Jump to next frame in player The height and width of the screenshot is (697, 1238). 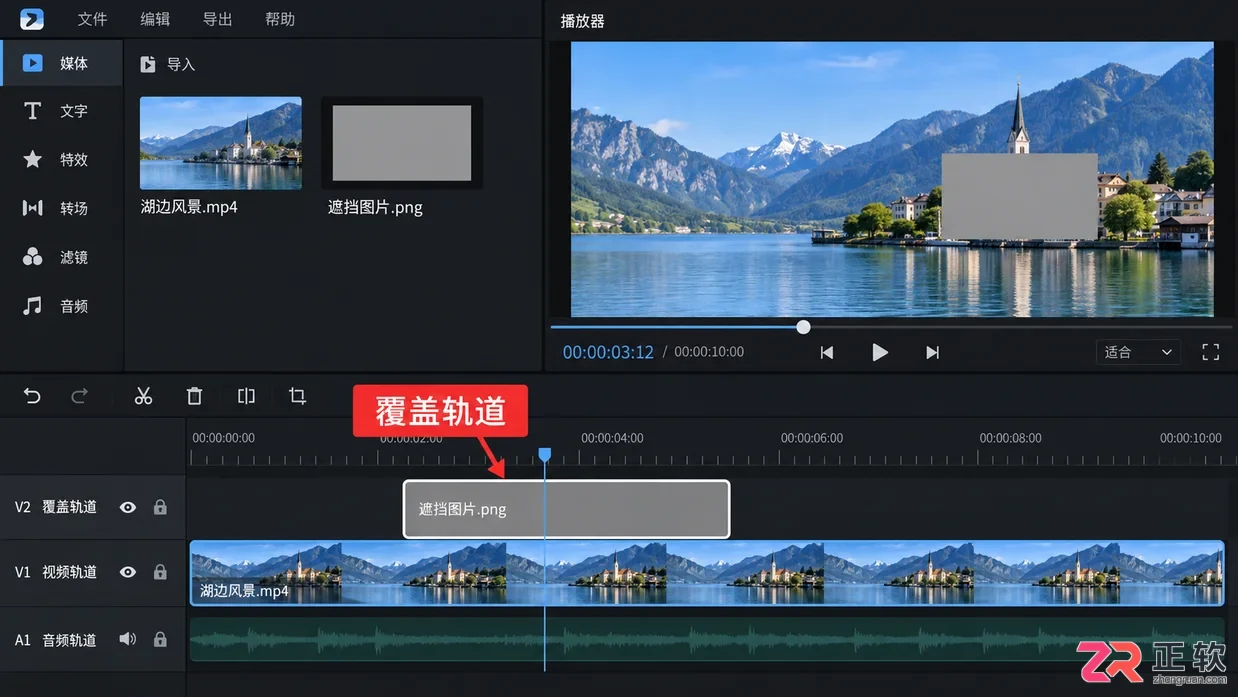pos(933,352)
